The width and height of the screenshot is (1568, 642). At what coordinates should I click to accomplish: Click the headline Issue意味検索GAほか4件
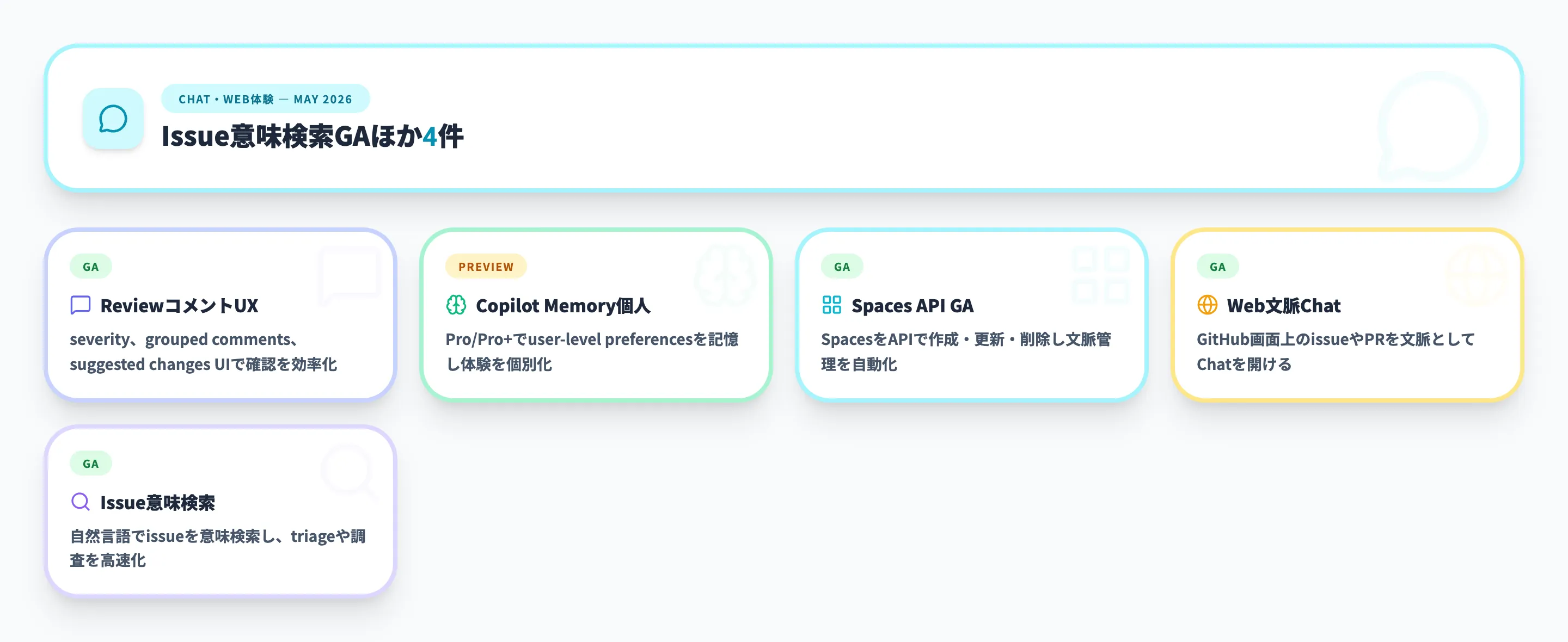pos(313,135)
